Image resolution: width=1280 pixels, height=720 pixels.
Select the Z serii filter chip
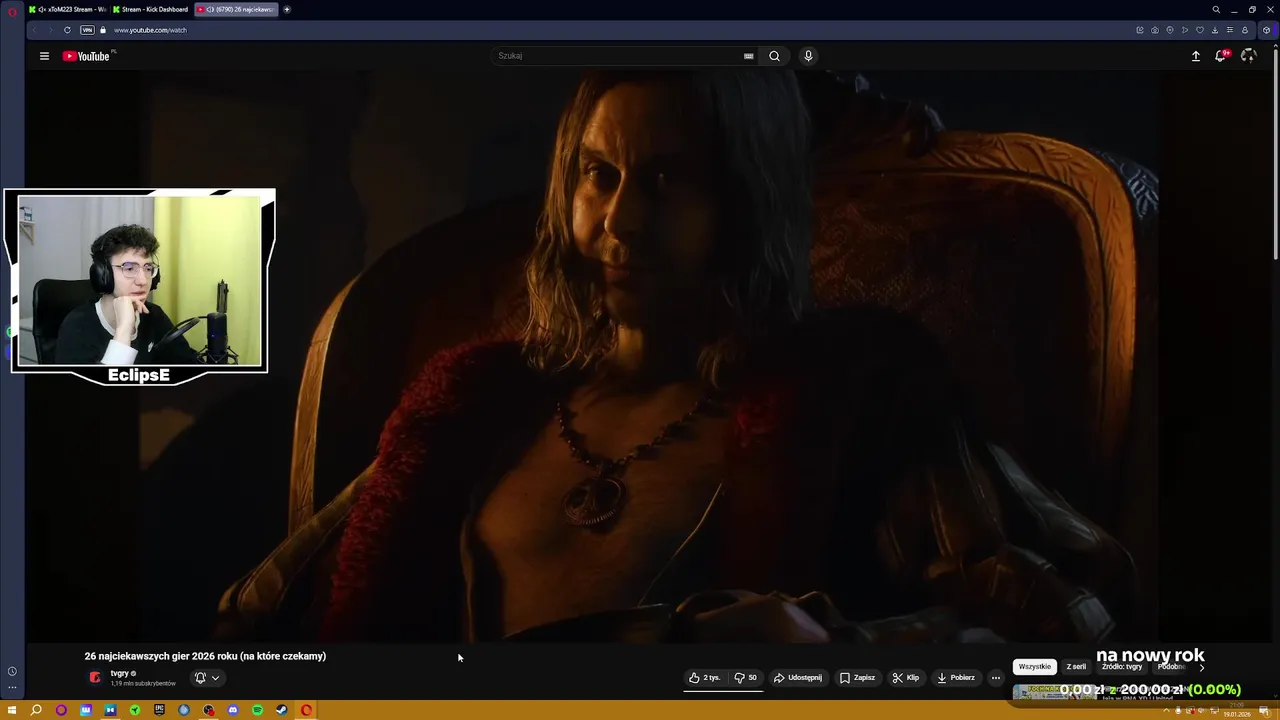(1076, 666)
